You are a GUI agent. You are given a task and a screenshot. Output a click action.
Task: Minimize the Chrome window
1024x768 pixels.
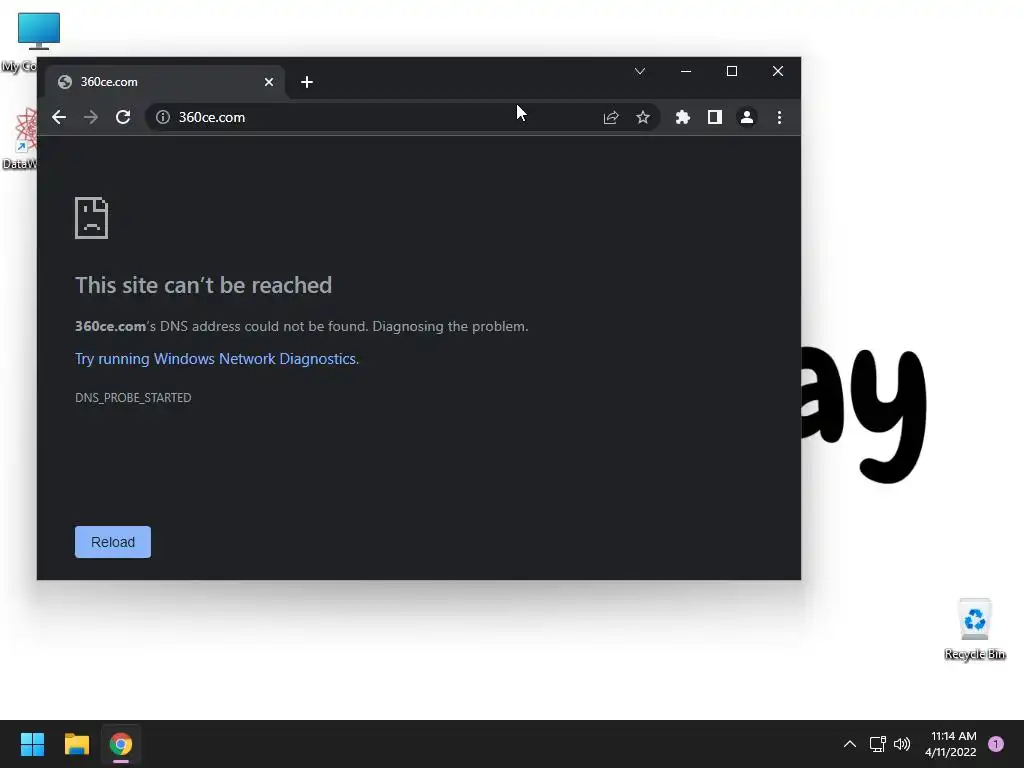(686, 71)
